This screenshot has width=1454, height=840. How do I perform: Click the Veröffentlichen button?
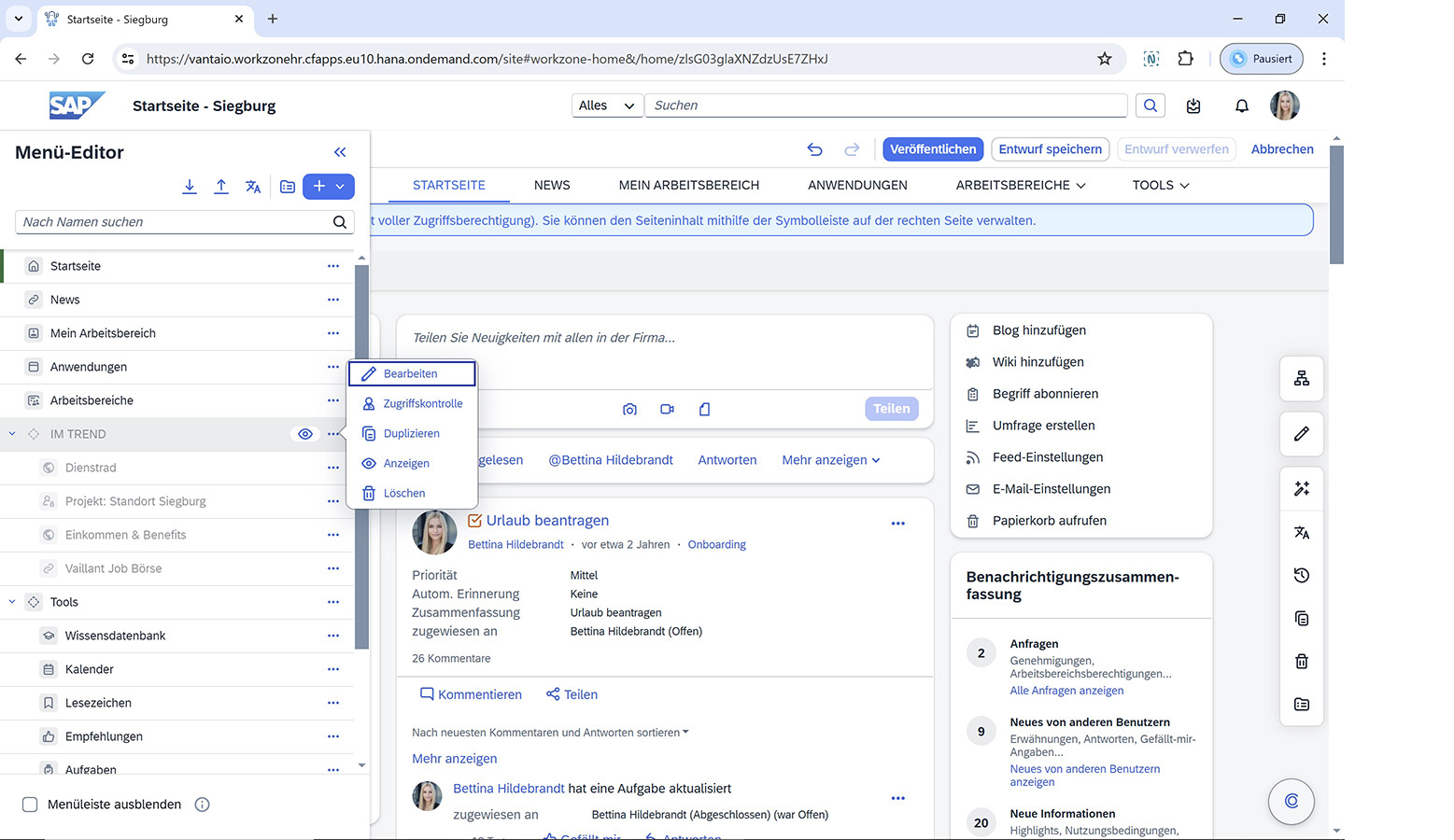[x=932, y=149]
